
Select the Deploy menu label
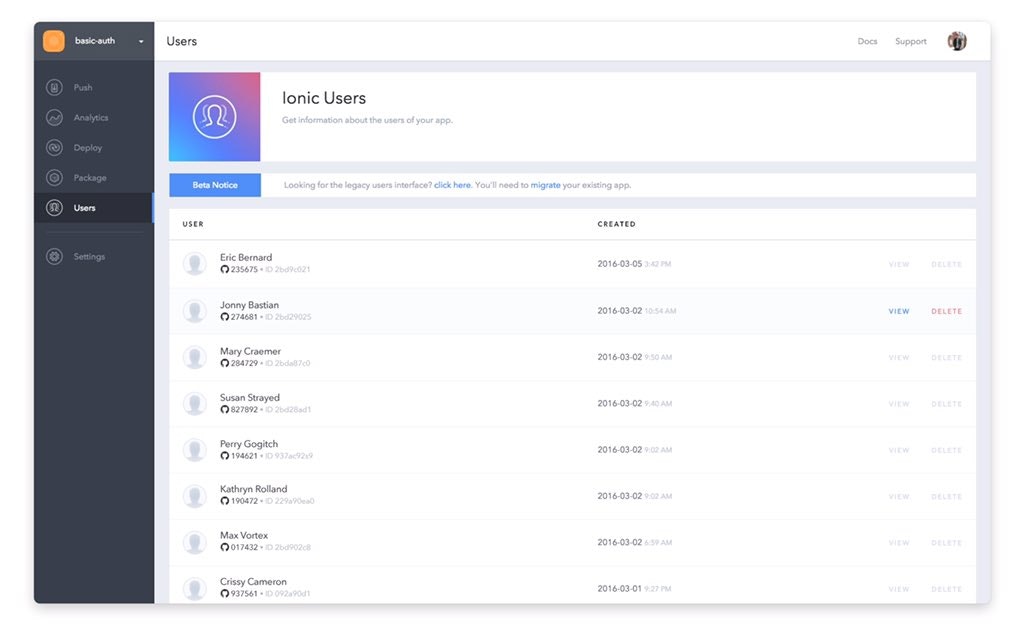tap(88, 148)
